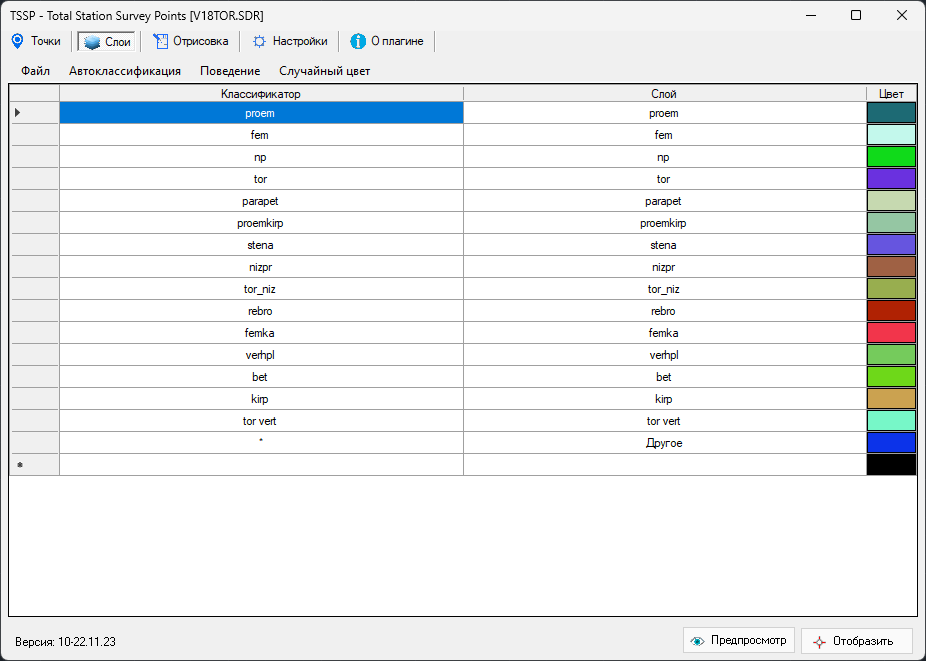926x661 pixels.
Task: Open the Автоклассификация menu
Action: 125,71
